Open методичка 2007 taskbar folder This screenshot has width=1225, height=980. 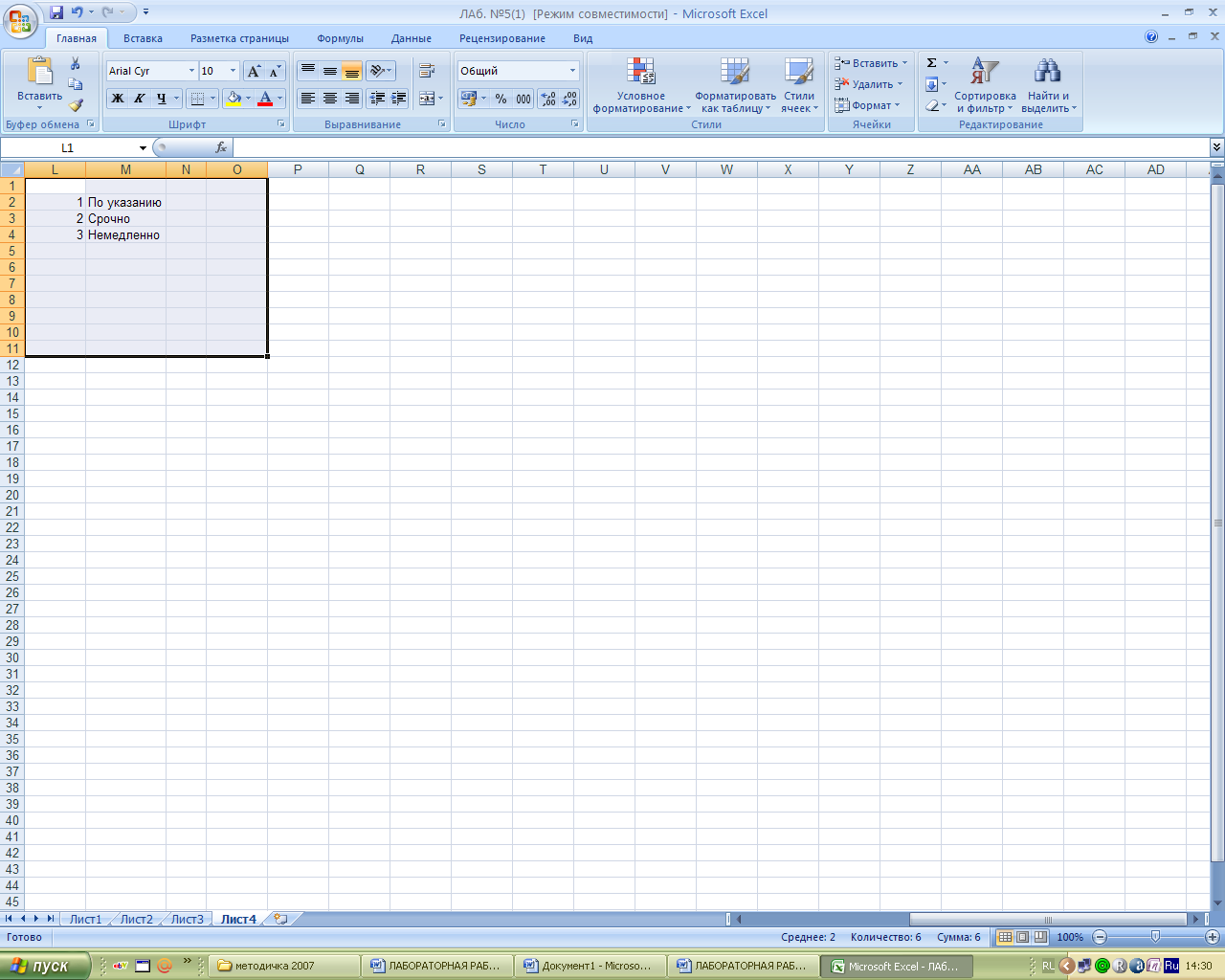283,966
